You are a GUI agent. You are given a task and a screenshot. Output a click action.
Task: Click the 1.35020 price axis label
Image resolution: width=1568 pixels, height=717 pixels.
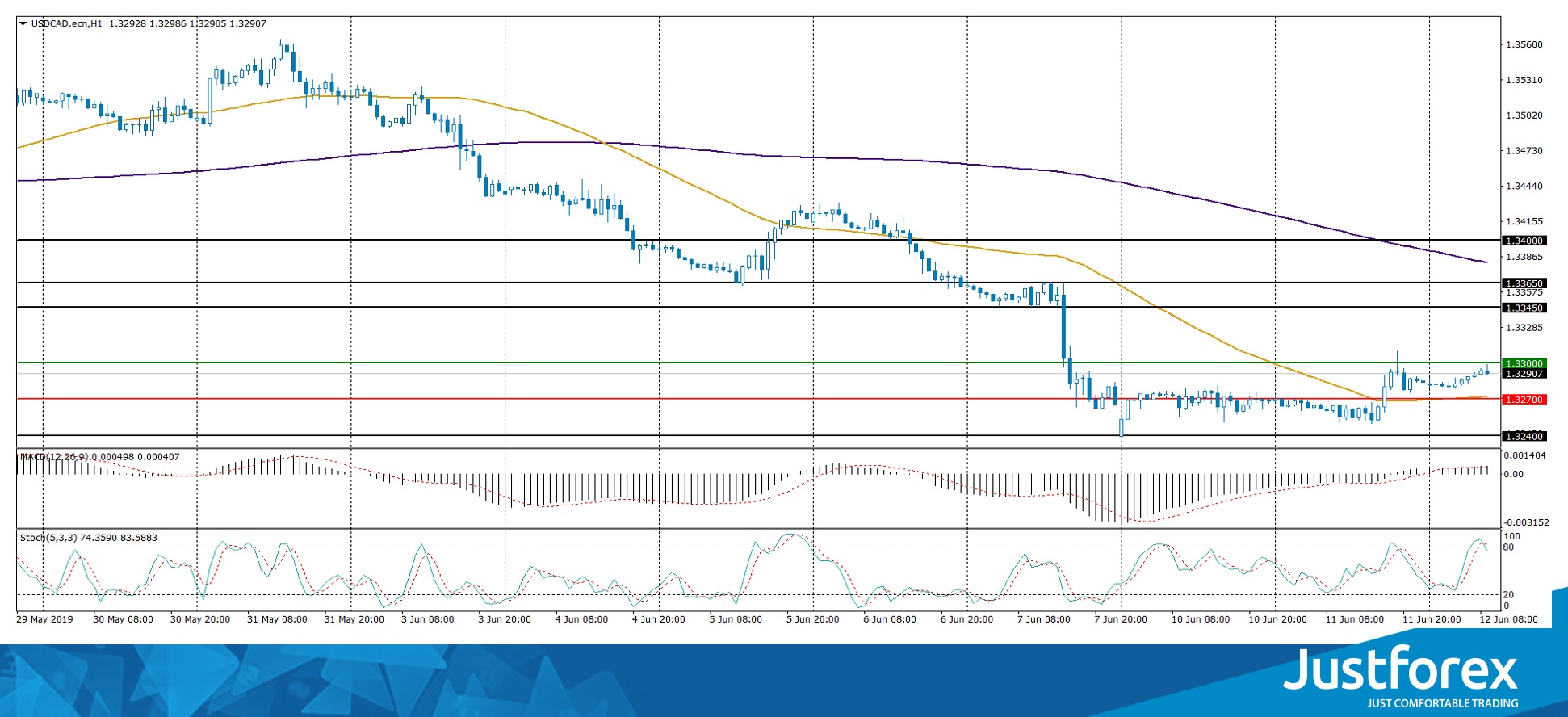[1524, 115]
